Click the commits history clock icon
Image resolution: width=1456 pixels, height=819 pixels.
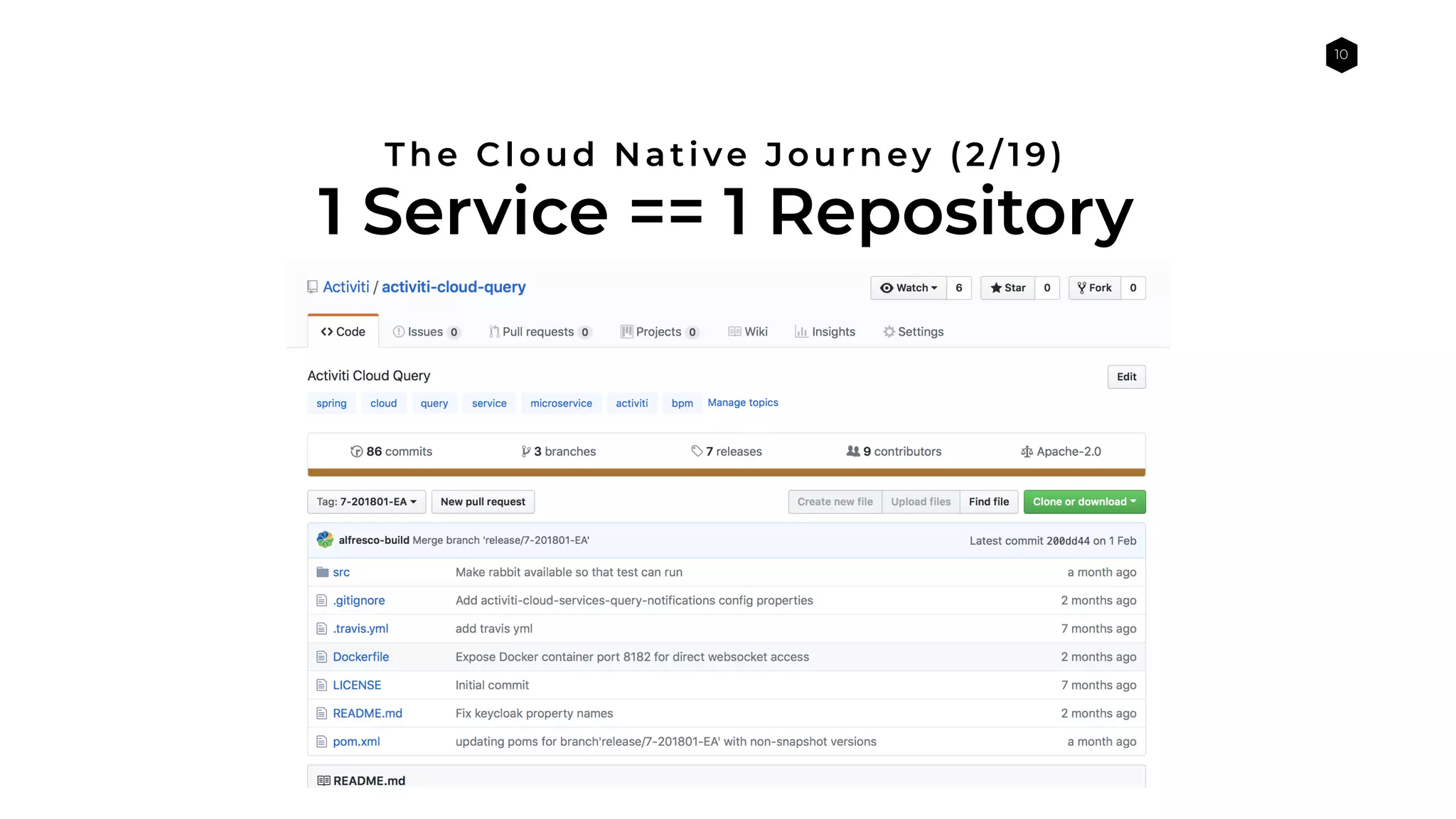click(x=356, y=451)
